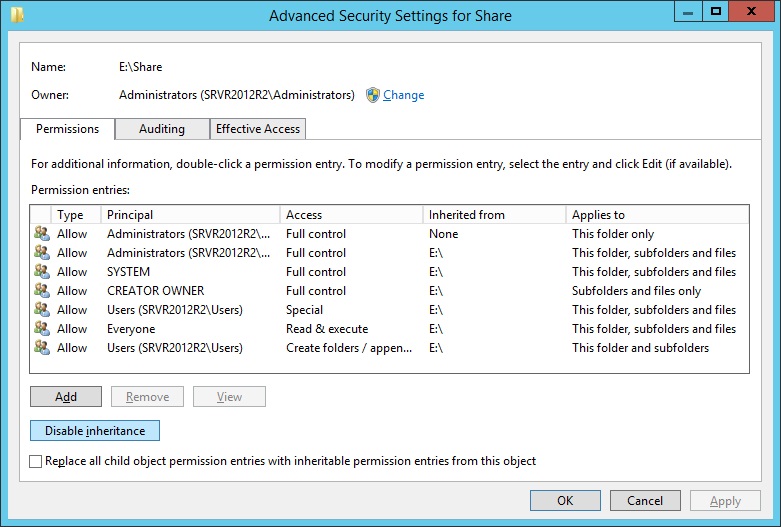
Task: Click the Cancel button
Action: [645, 500]
